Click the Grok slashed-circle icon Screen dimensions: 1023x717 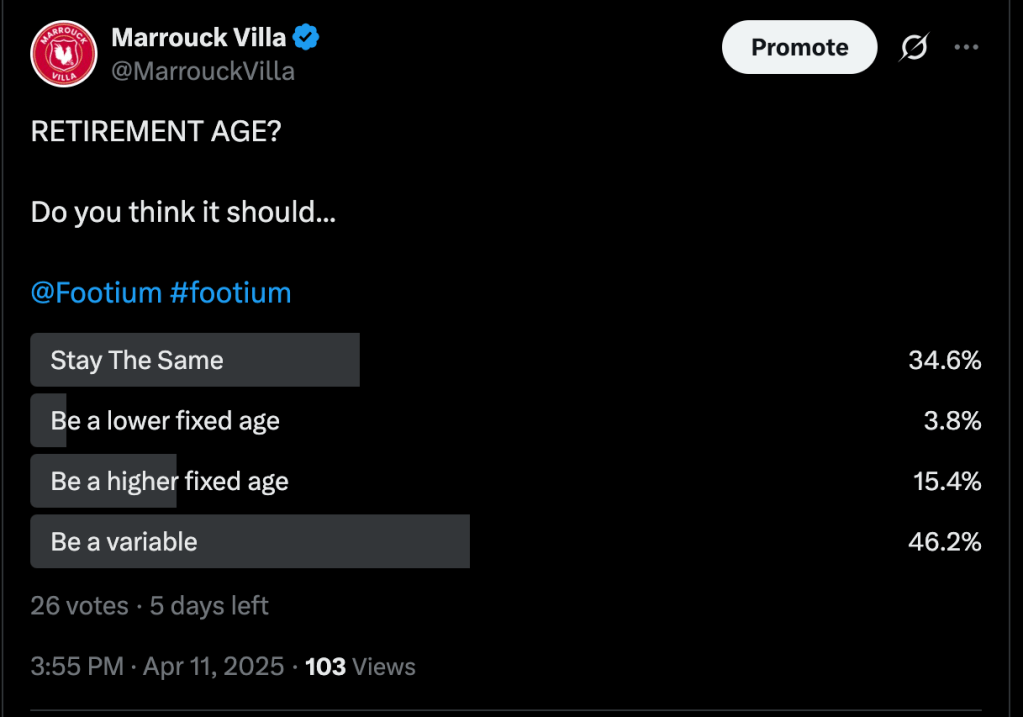click(x=913, y=47)
